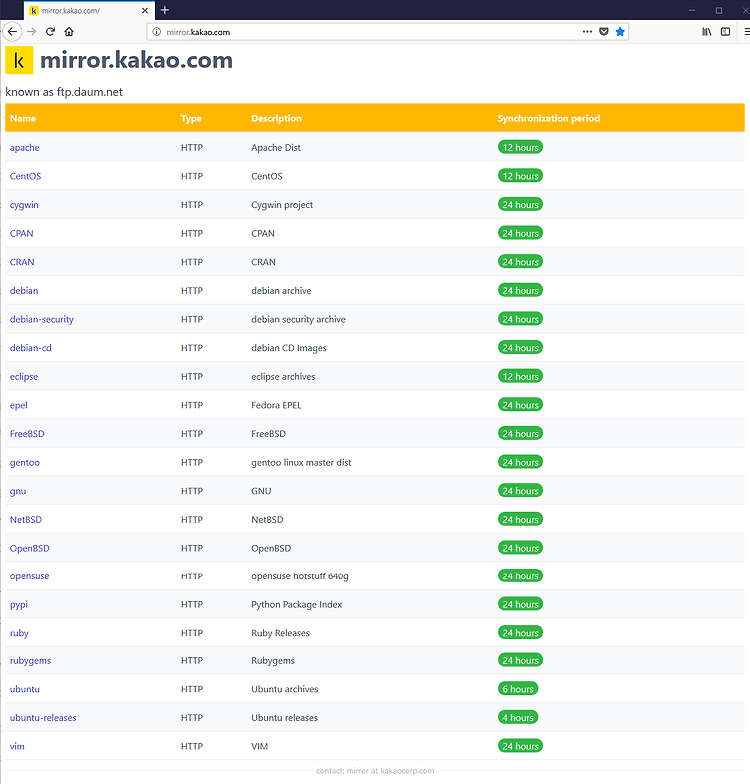Screen dimensions: 750x784
Task: Open the epel mirror link
Action: [x=18, y=406]
